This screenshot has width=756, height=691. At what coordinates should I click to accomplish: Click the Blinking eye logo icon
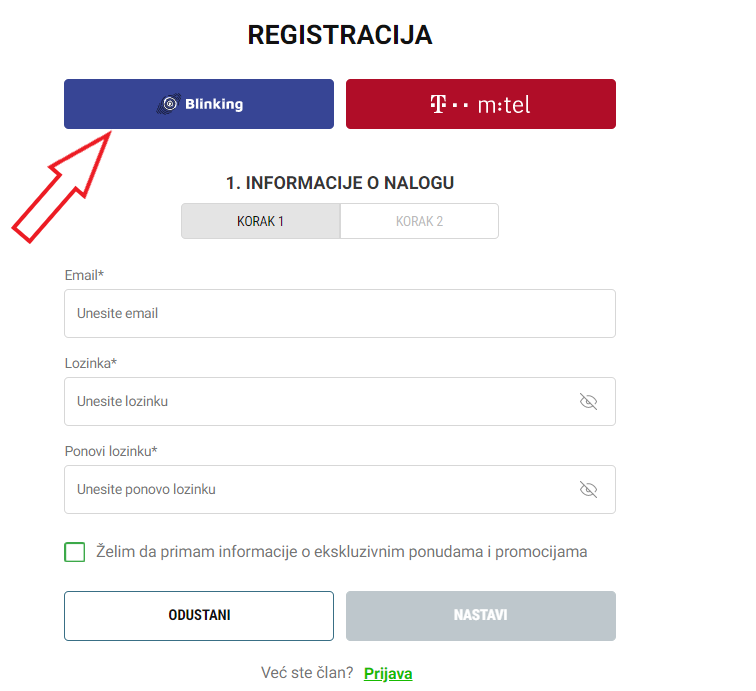click(169, 104)
